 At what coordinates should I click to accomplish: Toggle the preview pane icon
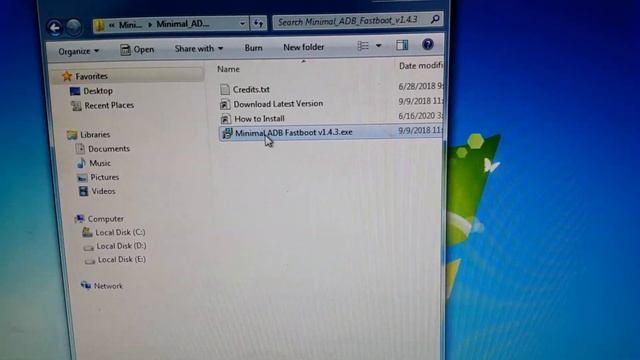pyautogui.click(x=402, y=45)
